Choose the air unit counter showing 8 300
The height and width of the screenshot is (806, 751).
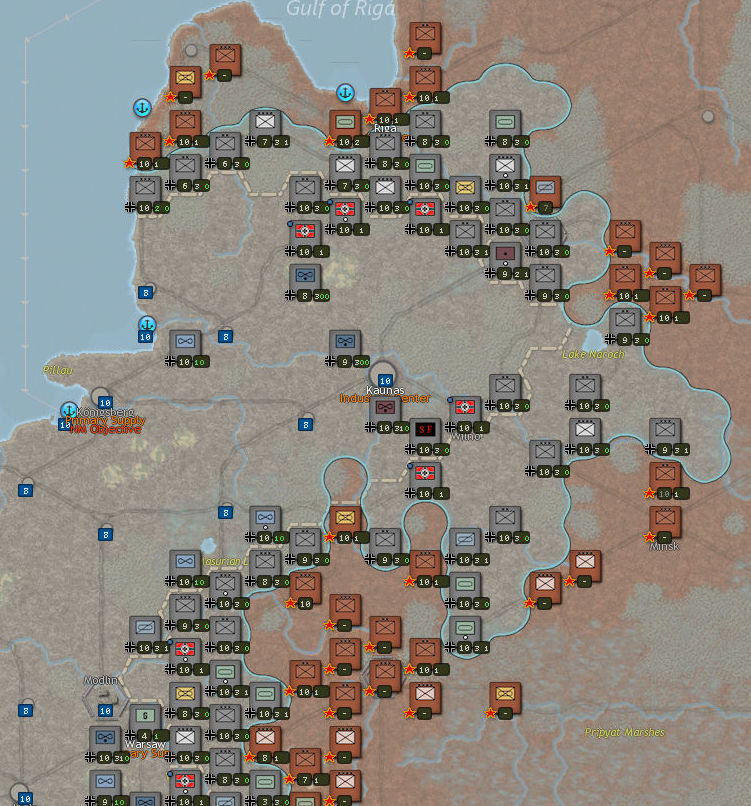(305, 275)
